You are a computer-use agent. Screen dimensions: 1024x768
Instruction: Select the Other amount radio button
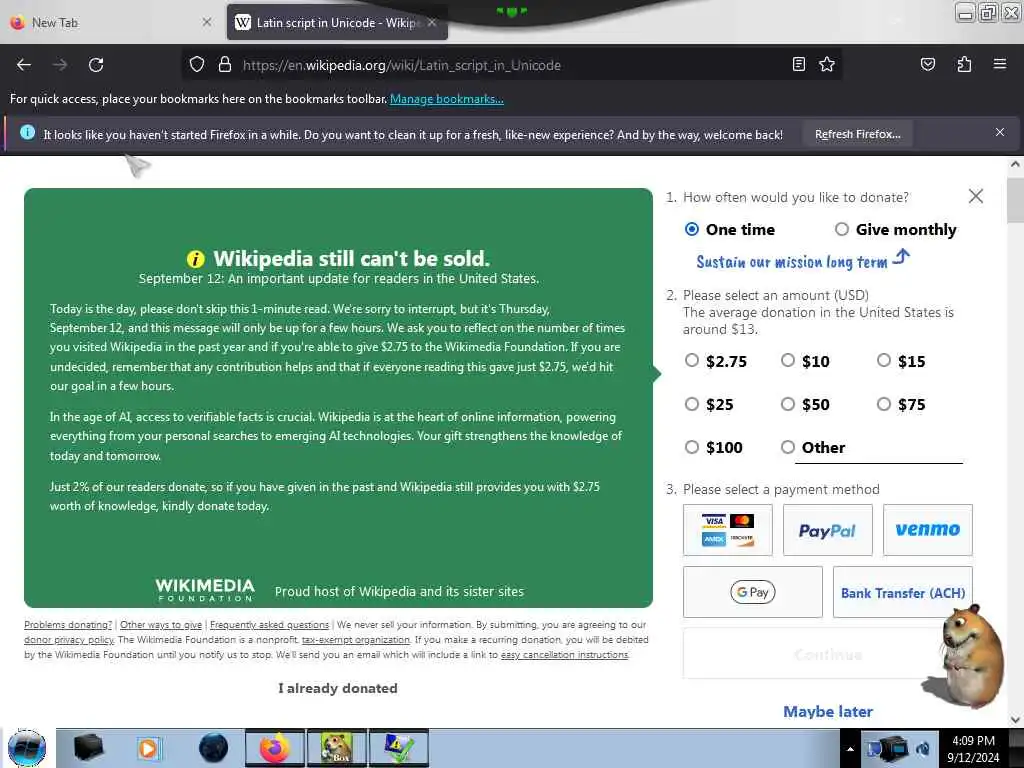pos(788,447)
